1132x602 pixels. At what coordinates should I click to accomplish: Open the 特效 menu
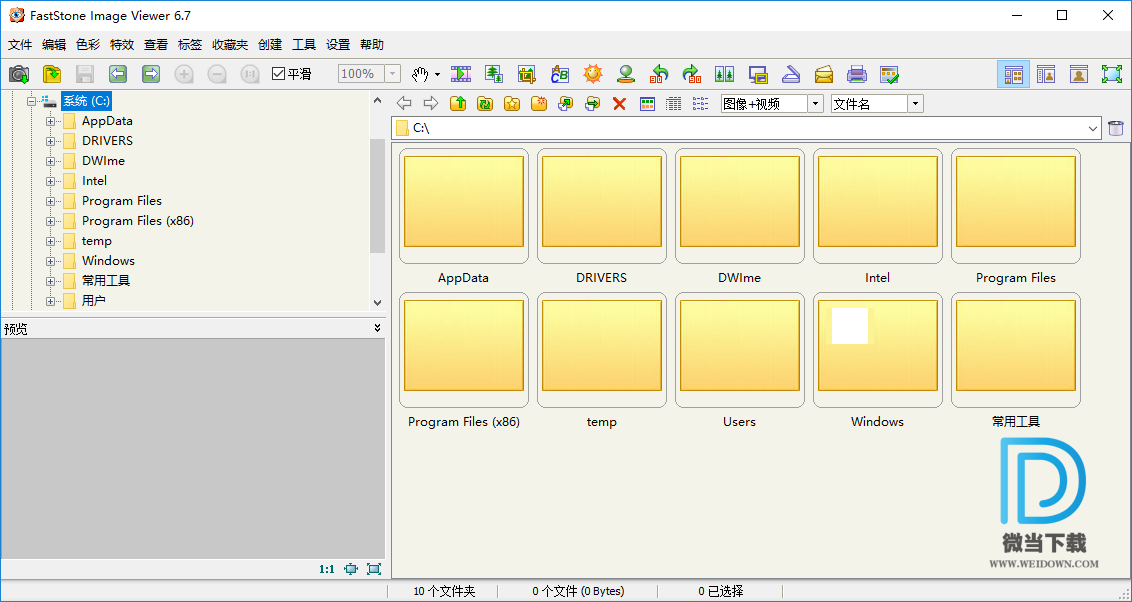point(122,45)
